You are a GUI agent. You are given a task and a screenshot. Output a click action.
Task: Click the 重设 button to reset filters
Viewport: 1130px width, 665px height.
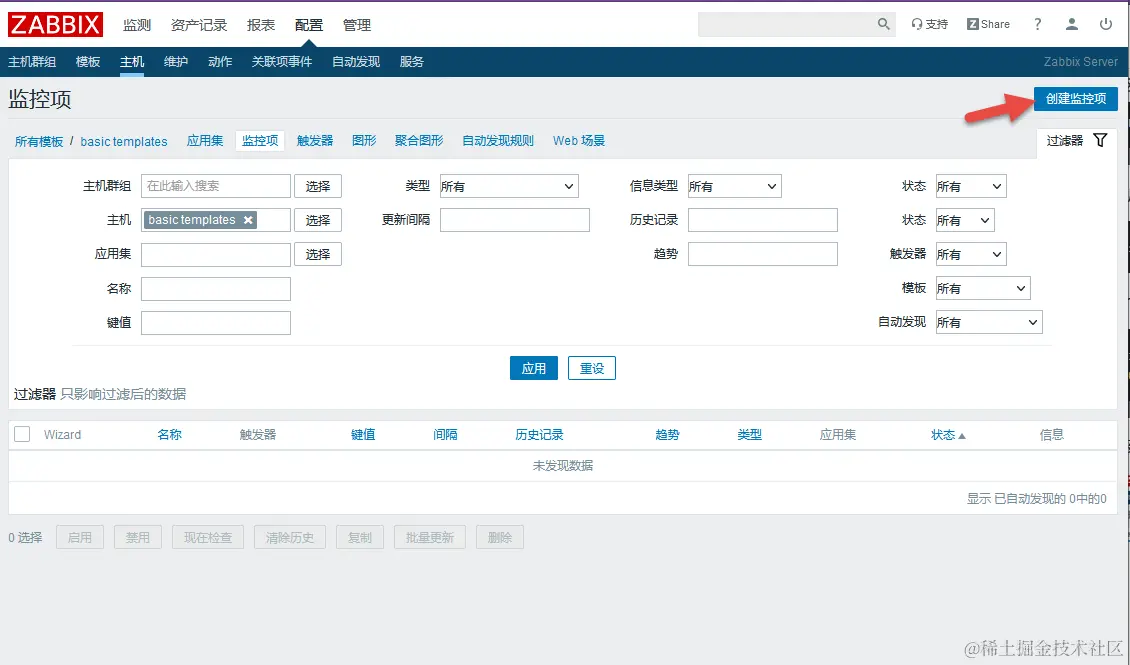592,368
